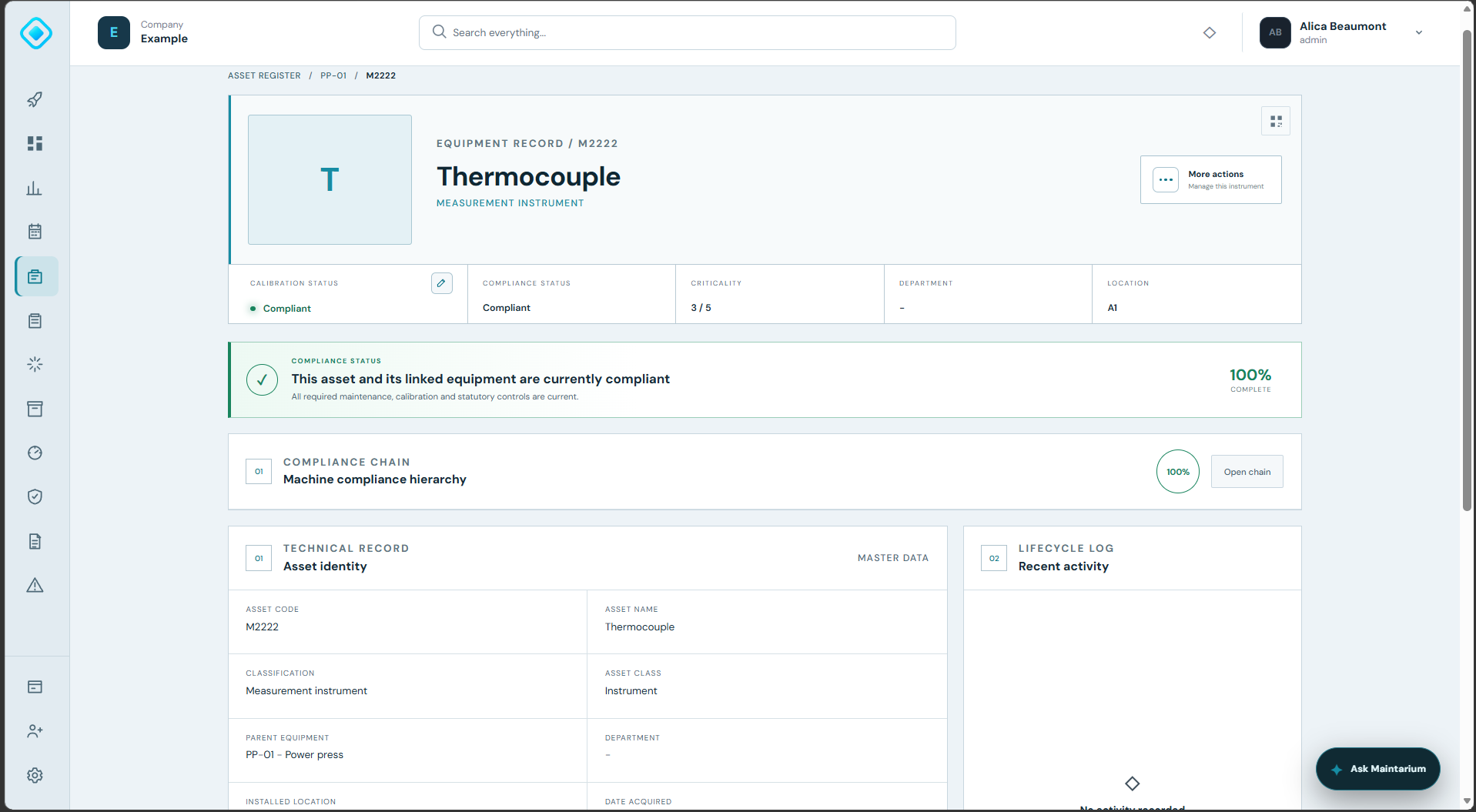Image resolution: width=1476 pixels, height=812 pixels.
Task: Click the Thermocouple T thumbnail image
Action: click(330, 179)
